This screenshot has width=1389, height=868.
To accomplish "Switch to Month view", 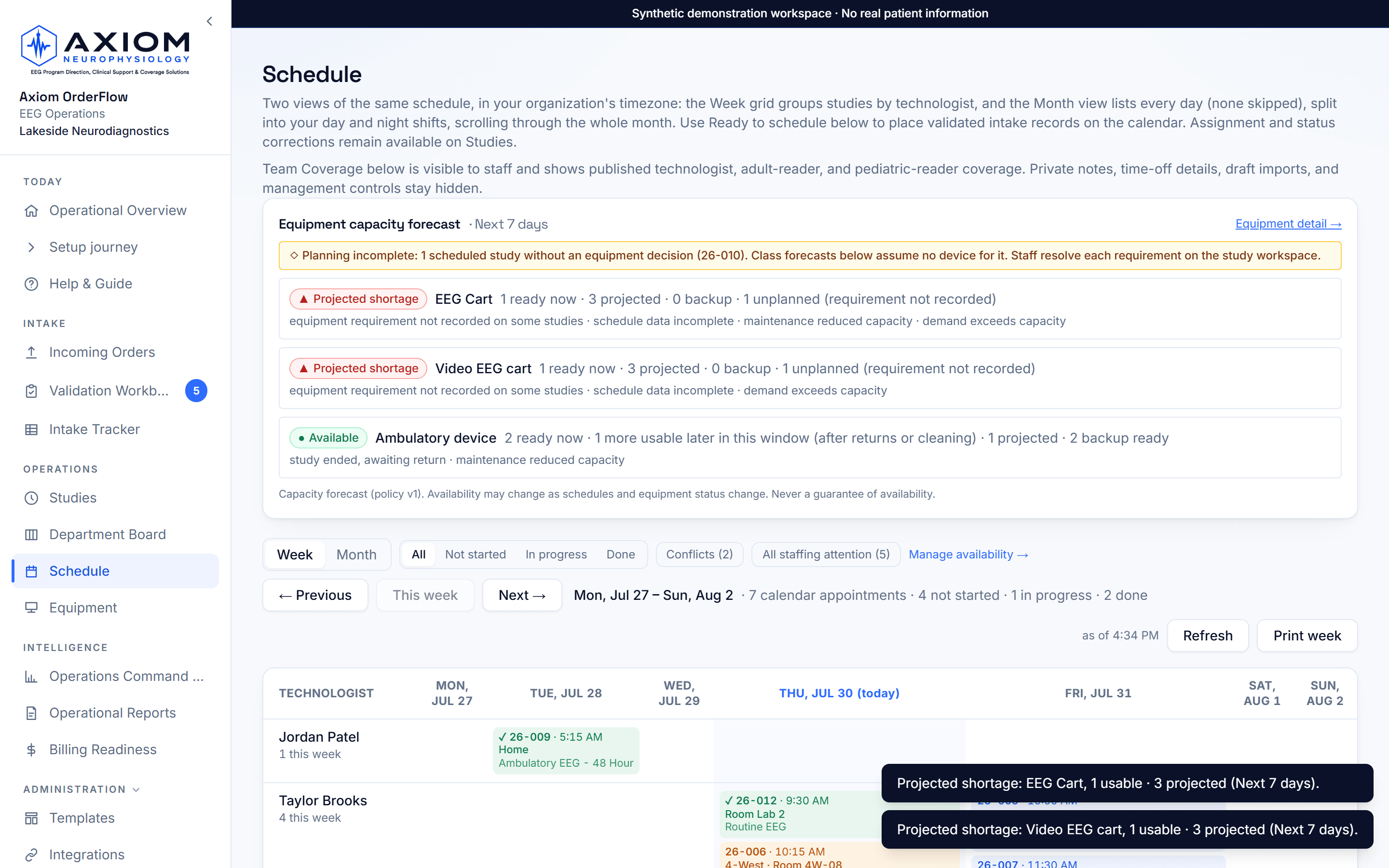I will coord(356,555).
